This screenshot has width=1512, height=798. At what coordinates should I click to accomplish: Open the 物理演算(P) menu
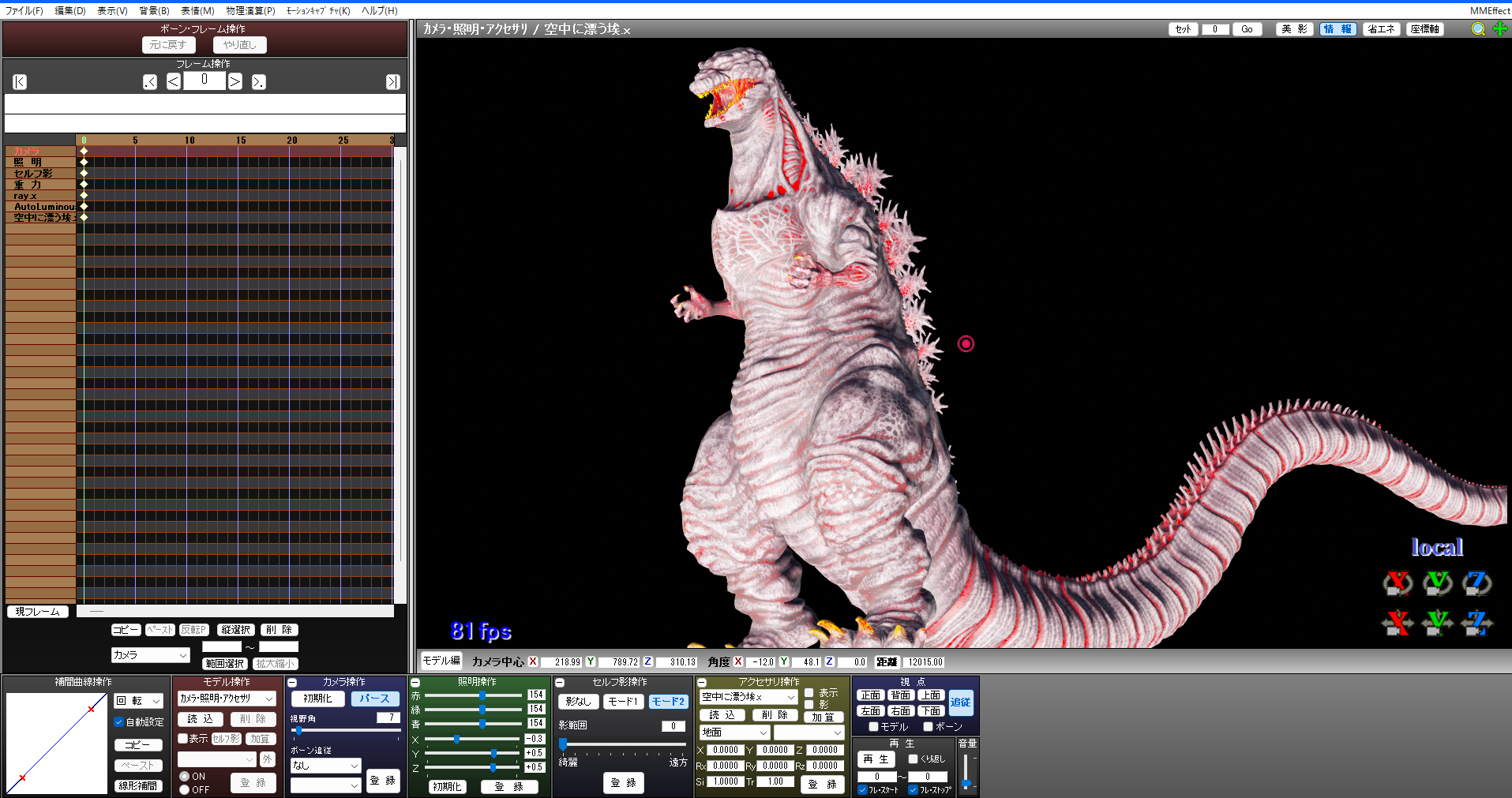point(250,11)
